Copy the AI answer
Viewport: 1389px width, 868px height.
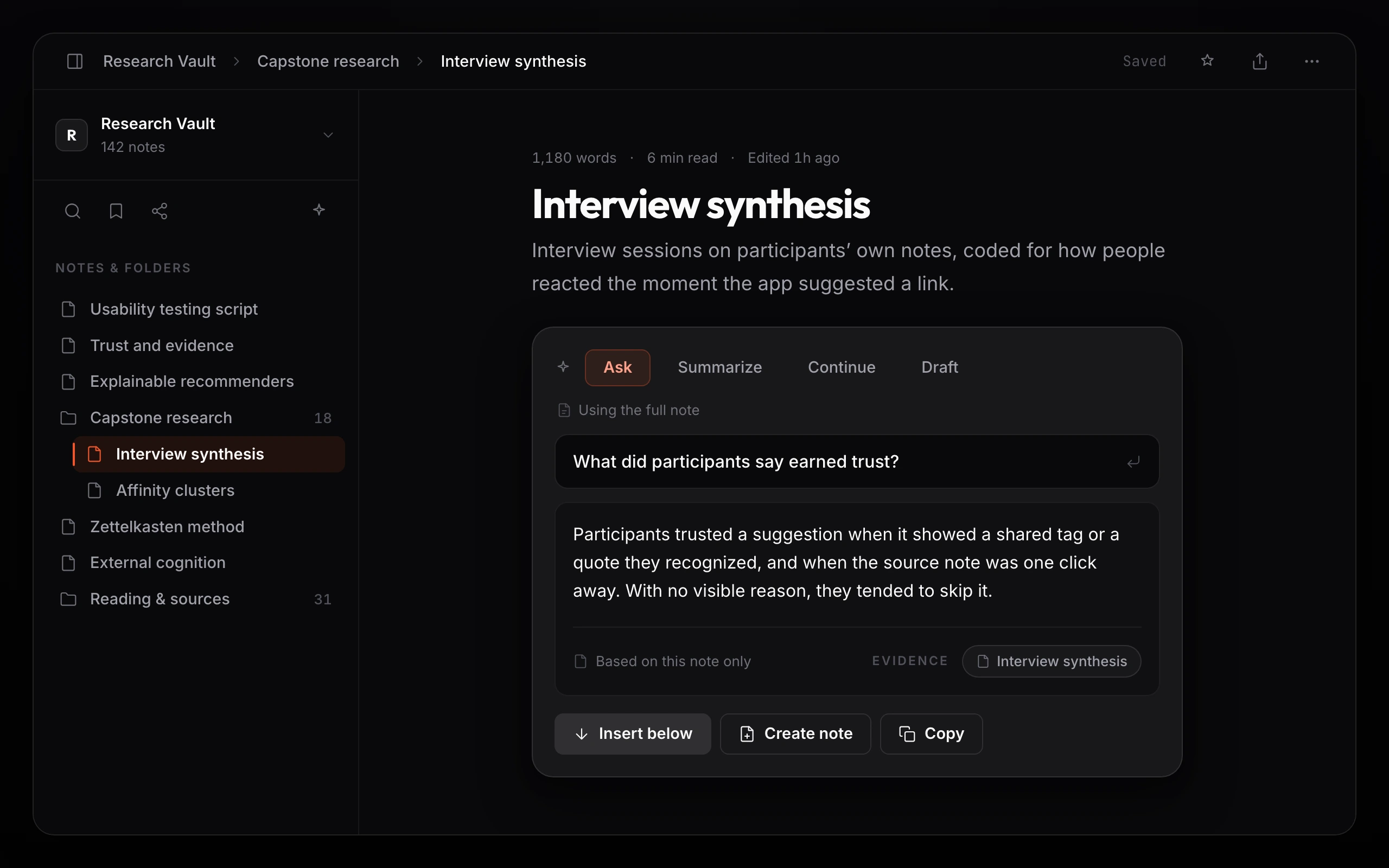931,733
